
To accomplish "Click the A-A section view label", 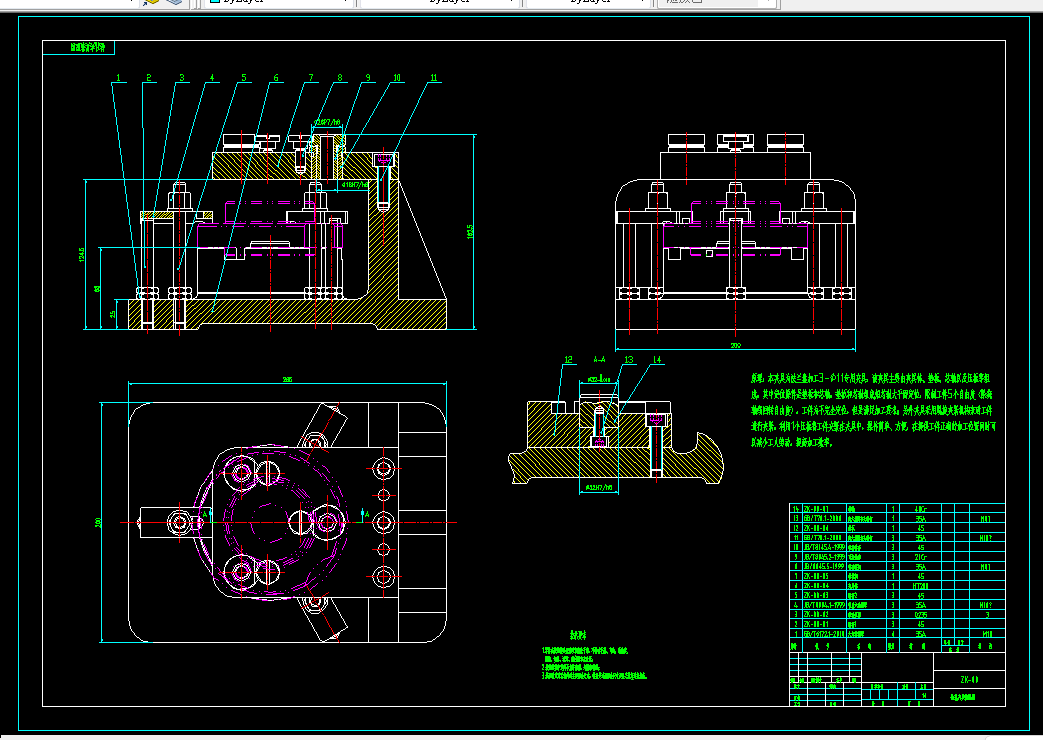I will 599,359.
